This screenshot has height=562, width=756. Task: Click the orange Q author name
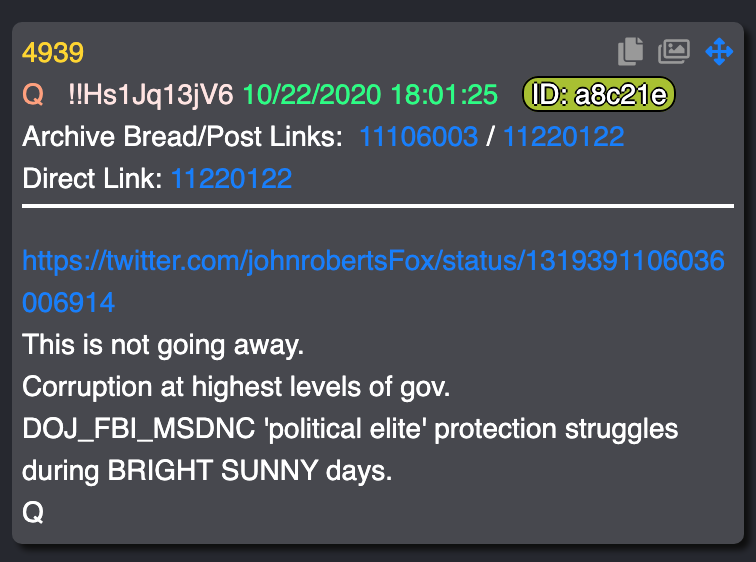[x=33, y=94]
